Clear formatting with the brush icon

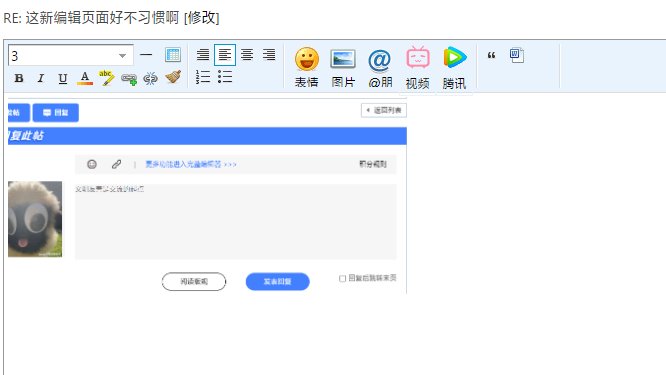[x=173, y=77]
